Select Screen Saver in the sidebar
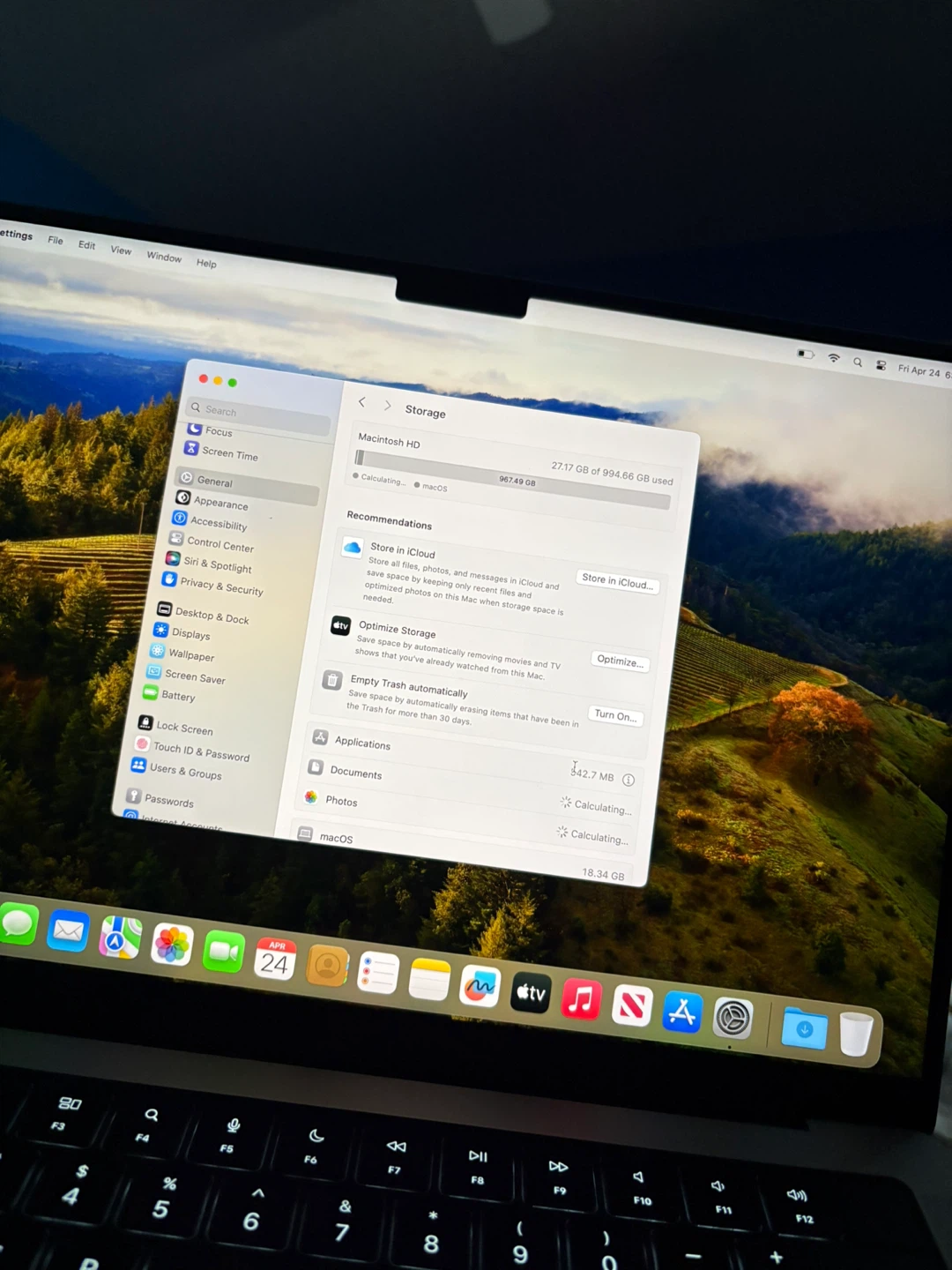952x1270 pixels. tap(186, 676)
